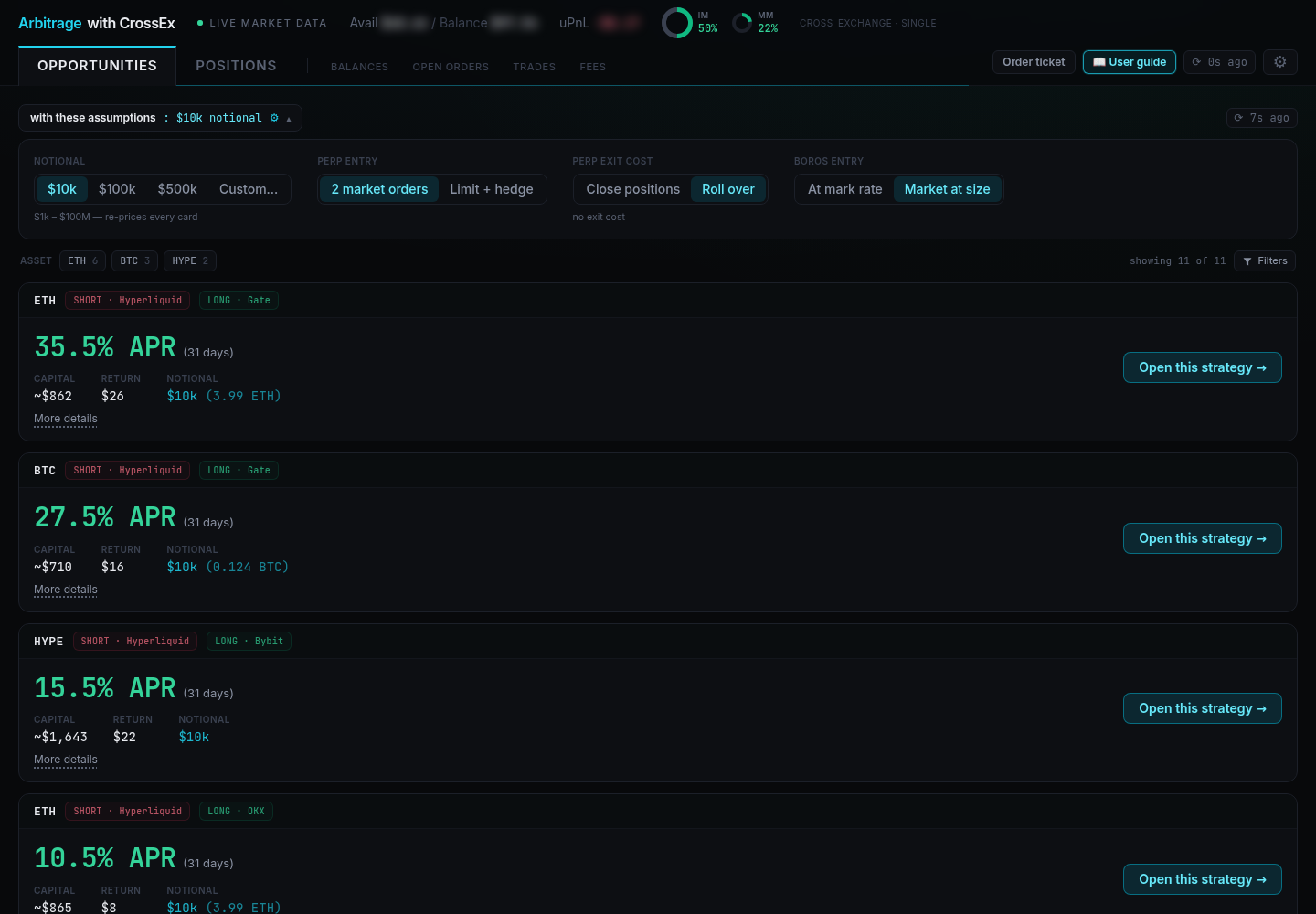This screenshot has width=1316, height=914.
Task: Expand More details on the ETH 35.5% card
Action: (66, 419)
